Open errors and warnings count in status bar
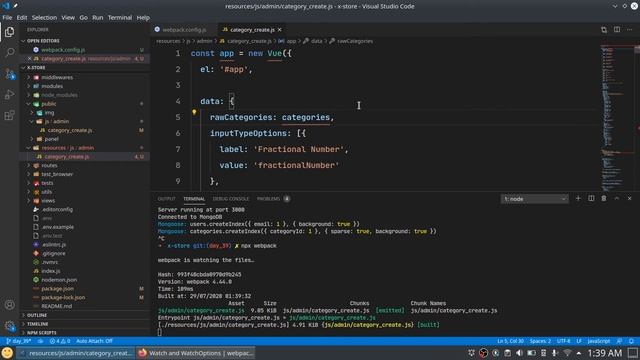This screenshot has width=640, height=360. pos(60,341)
